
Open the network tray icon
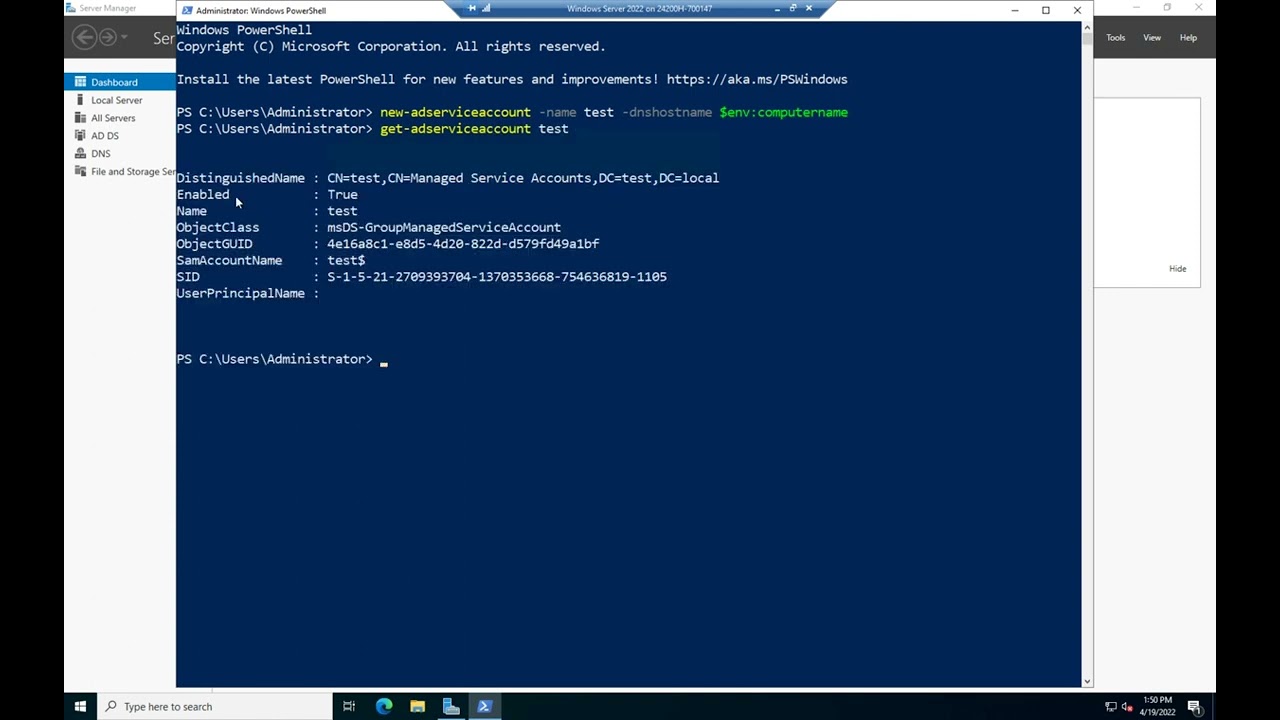point(1111,707)
